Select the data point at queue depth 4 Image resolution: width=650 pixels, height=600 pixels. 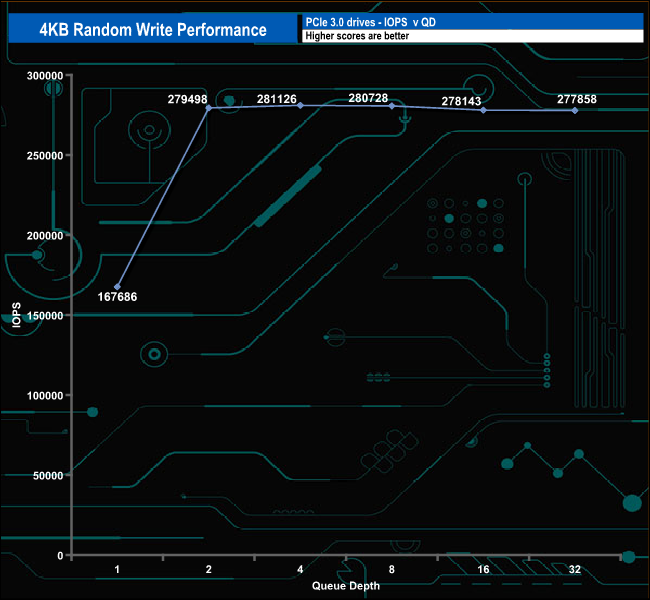301,106
